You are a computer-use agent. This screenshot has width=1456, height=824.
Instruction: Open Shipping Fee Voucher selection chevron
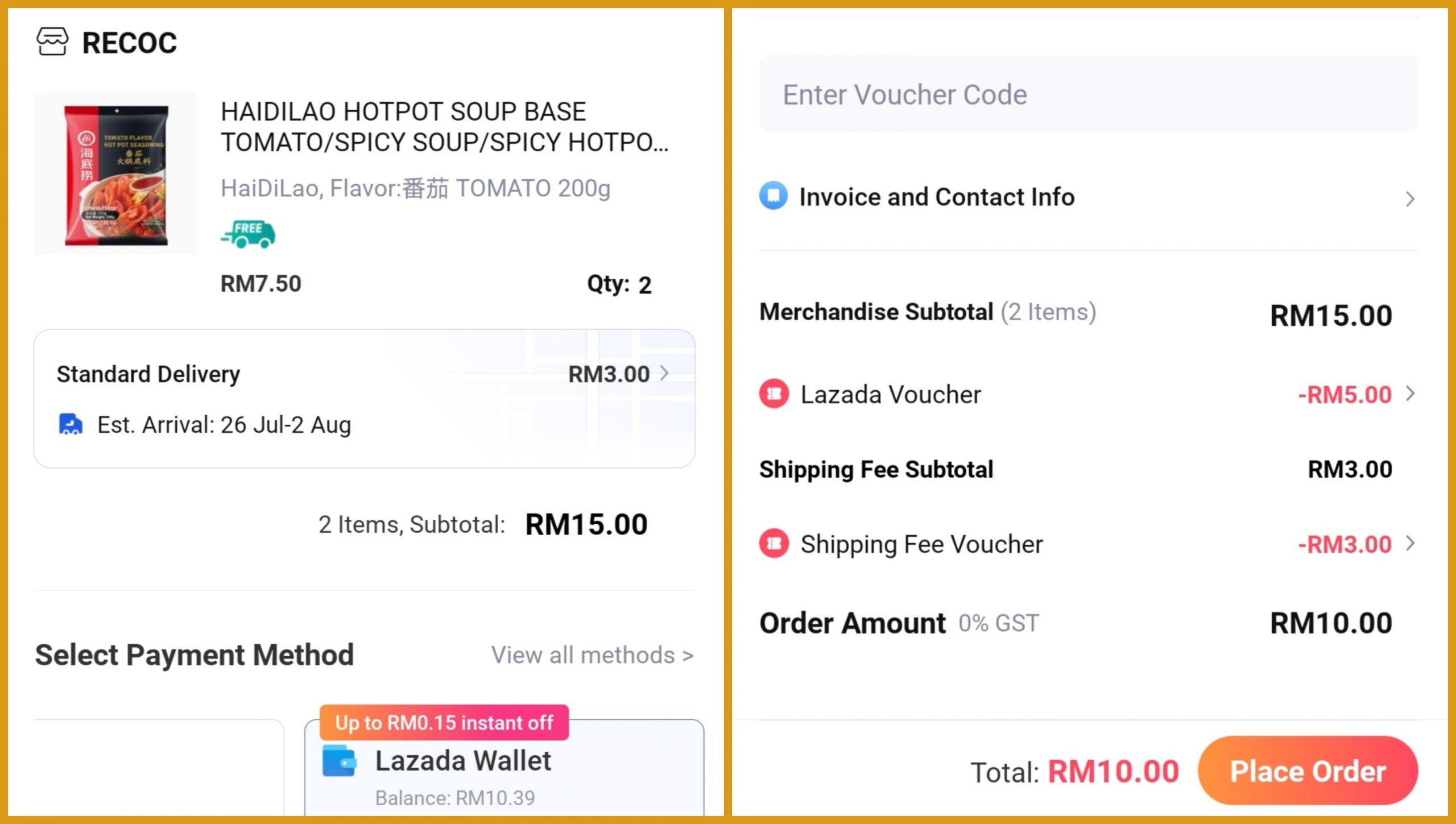pos(1410,544)
